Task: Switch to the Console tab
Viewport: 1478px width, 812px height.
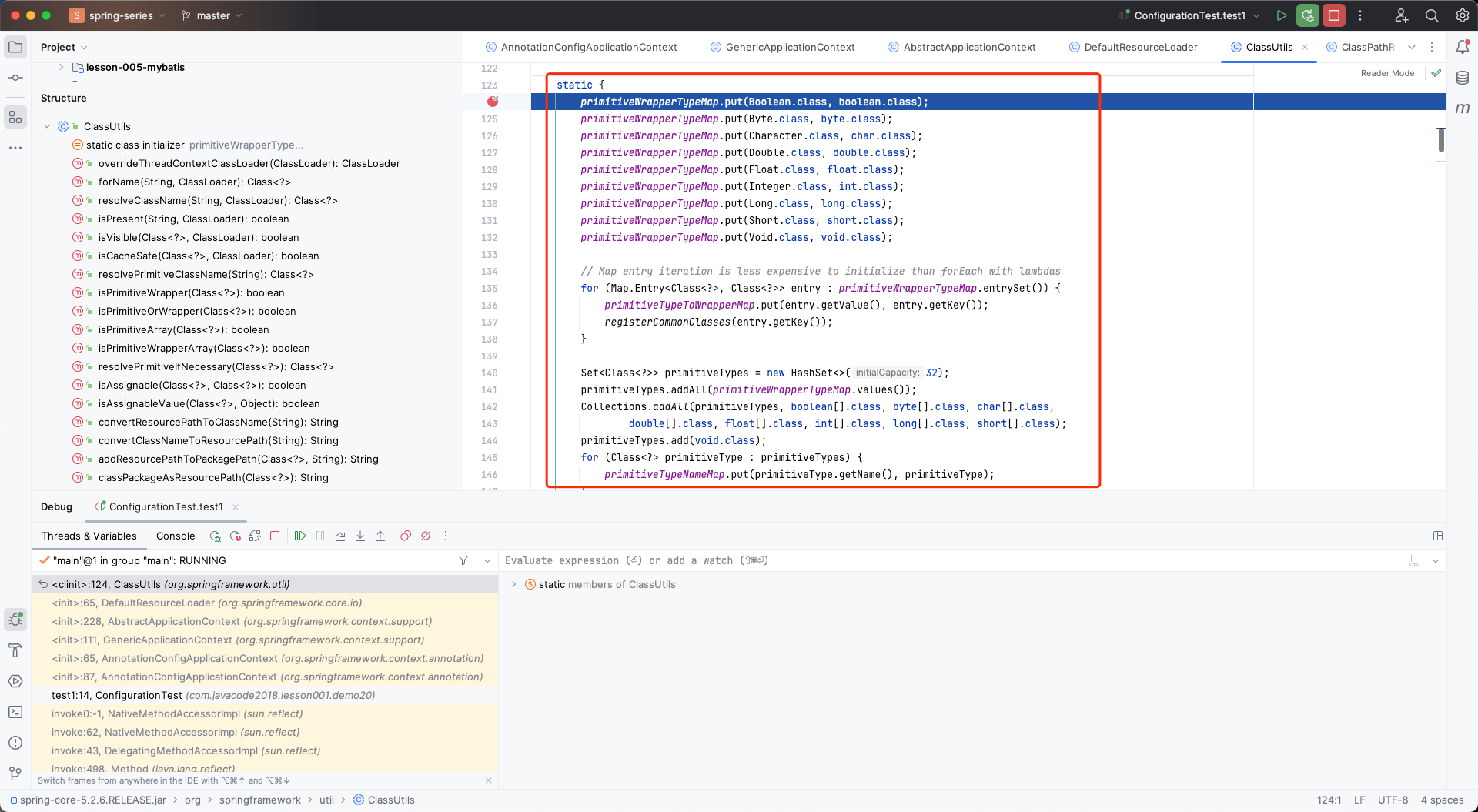Action: (176, 536)
